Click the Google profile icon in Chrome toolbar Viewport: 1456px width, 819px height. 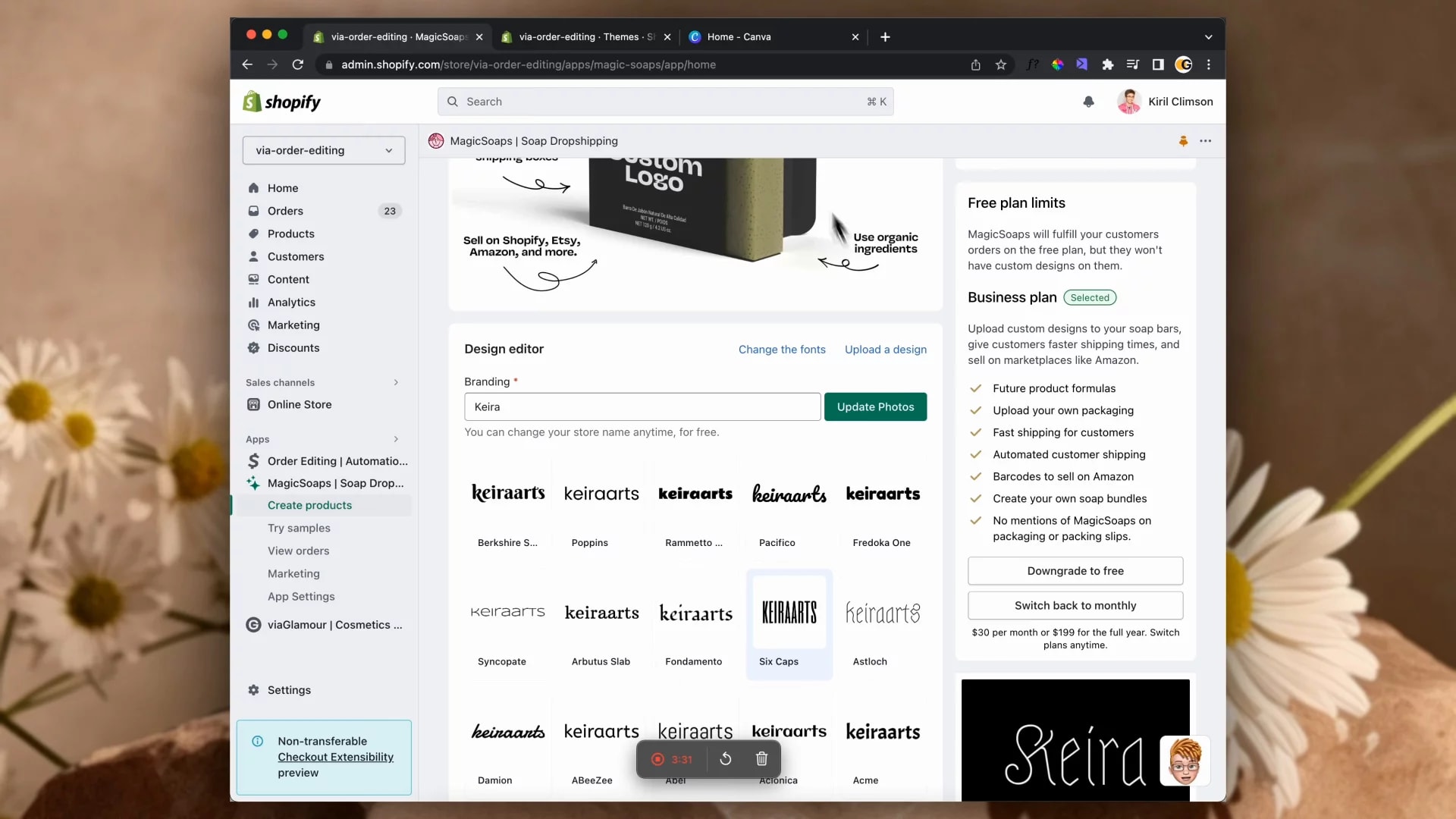click(1183, 64)
